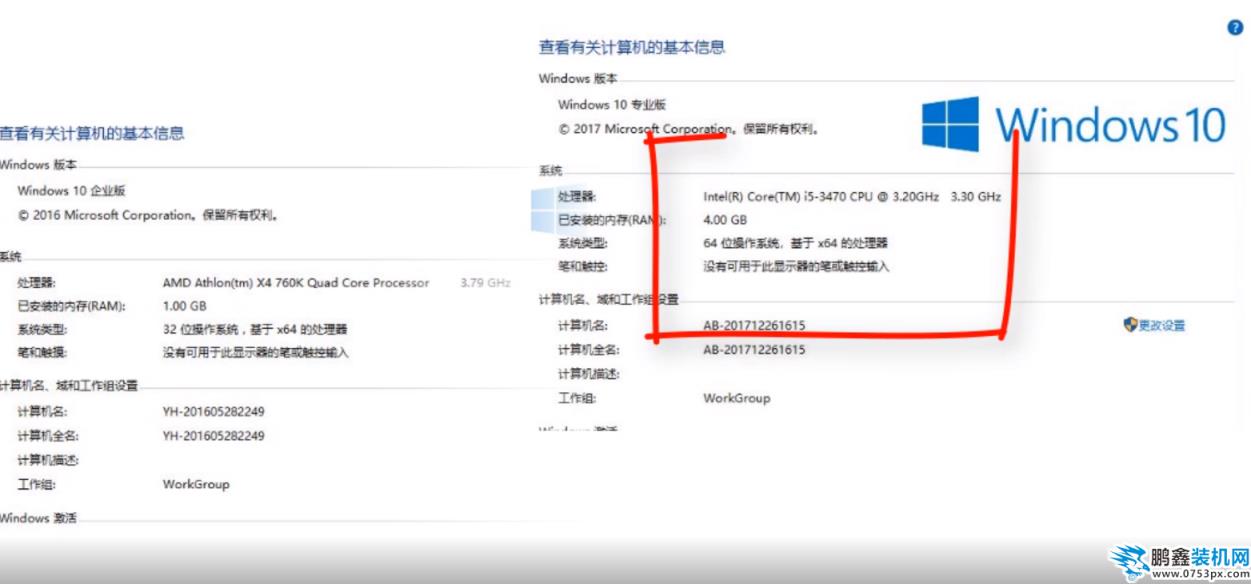Click the '处理器:' label in the Intel window
The image size is (1251, 584).
tap(577, 196)
